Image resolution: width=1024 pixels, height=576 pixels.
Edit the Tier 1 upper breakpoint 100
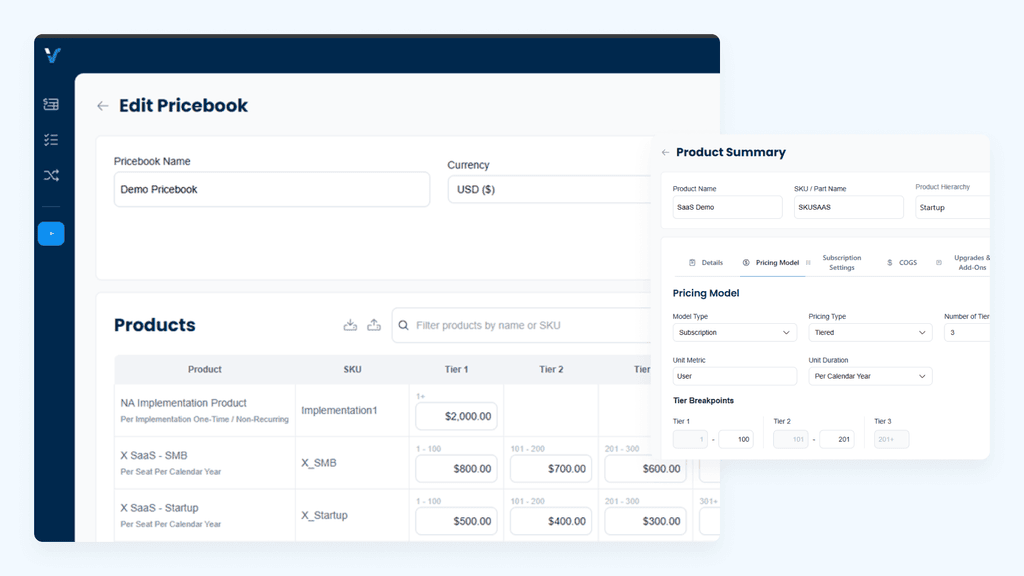[x=736, y=440]
